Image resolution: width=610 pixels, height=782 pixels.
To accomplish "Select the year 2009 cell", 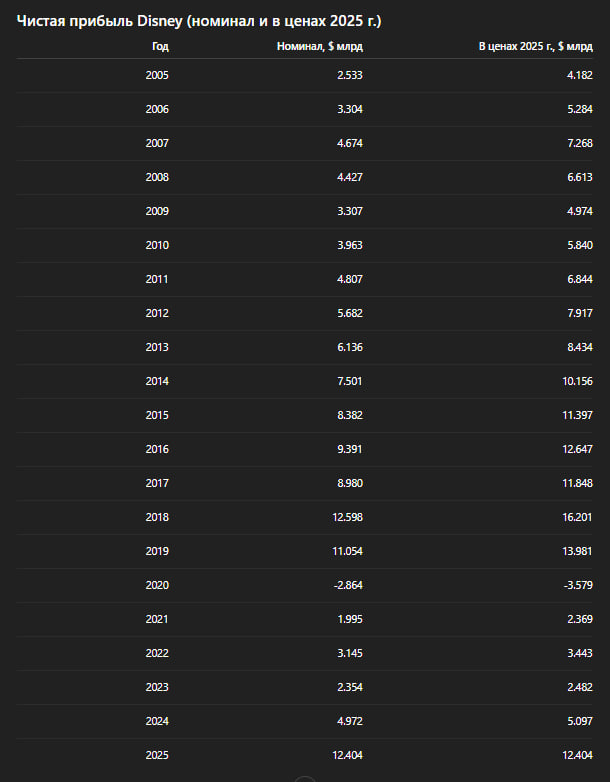I will tap(157, 211).
